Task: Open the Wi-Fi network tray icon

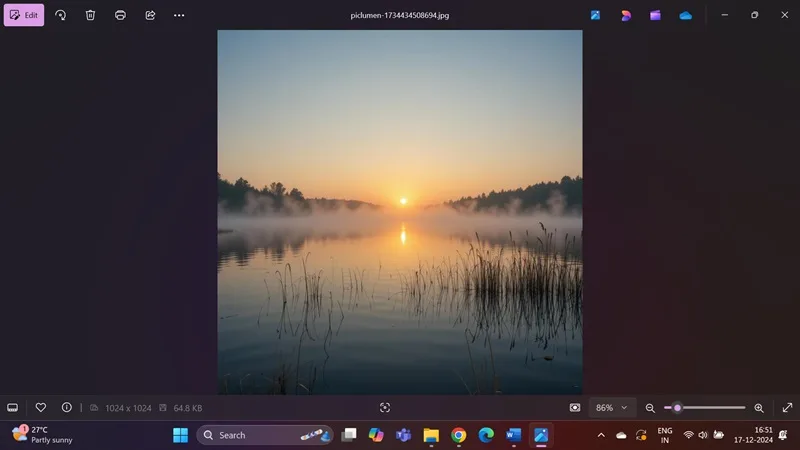Action: pos(688,435)
